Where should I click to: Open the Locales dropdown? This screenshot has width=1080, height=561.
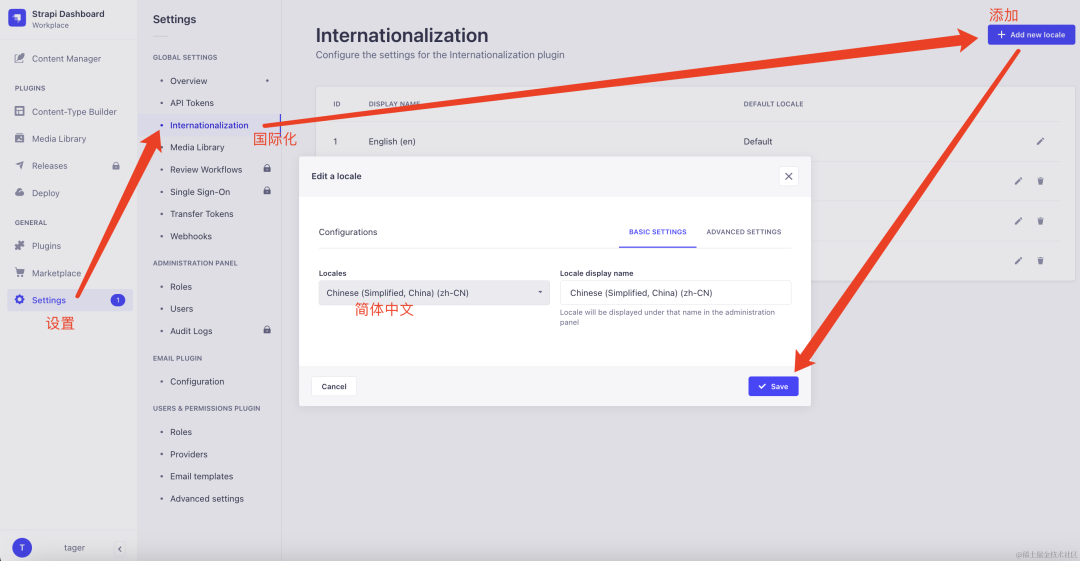coord(434,293)
